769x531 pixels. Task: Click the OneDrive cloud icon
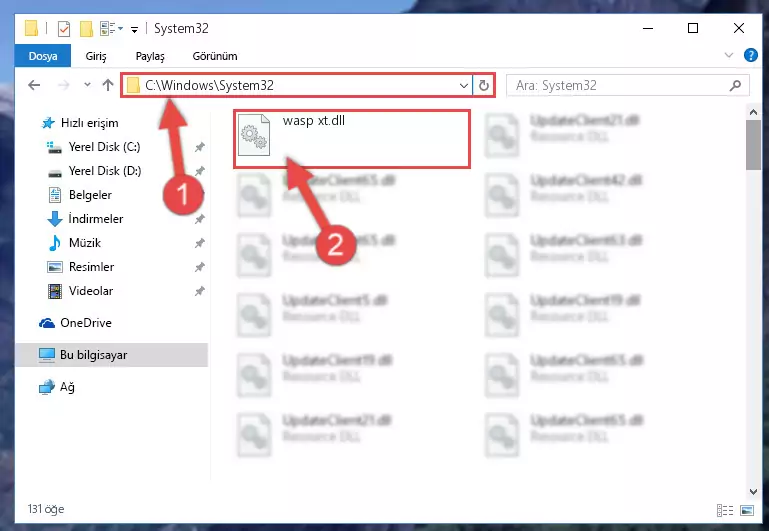(x=47, y=323)
